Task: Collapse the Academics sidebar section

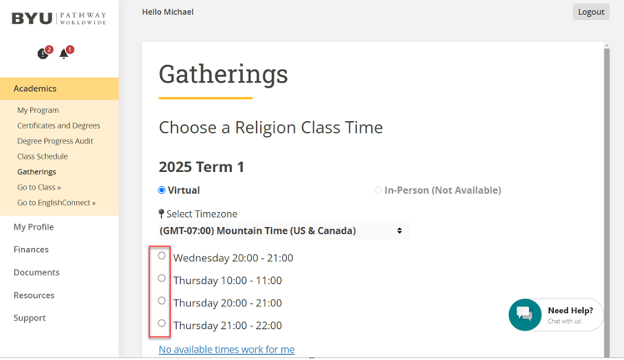Action: [59, 88]
